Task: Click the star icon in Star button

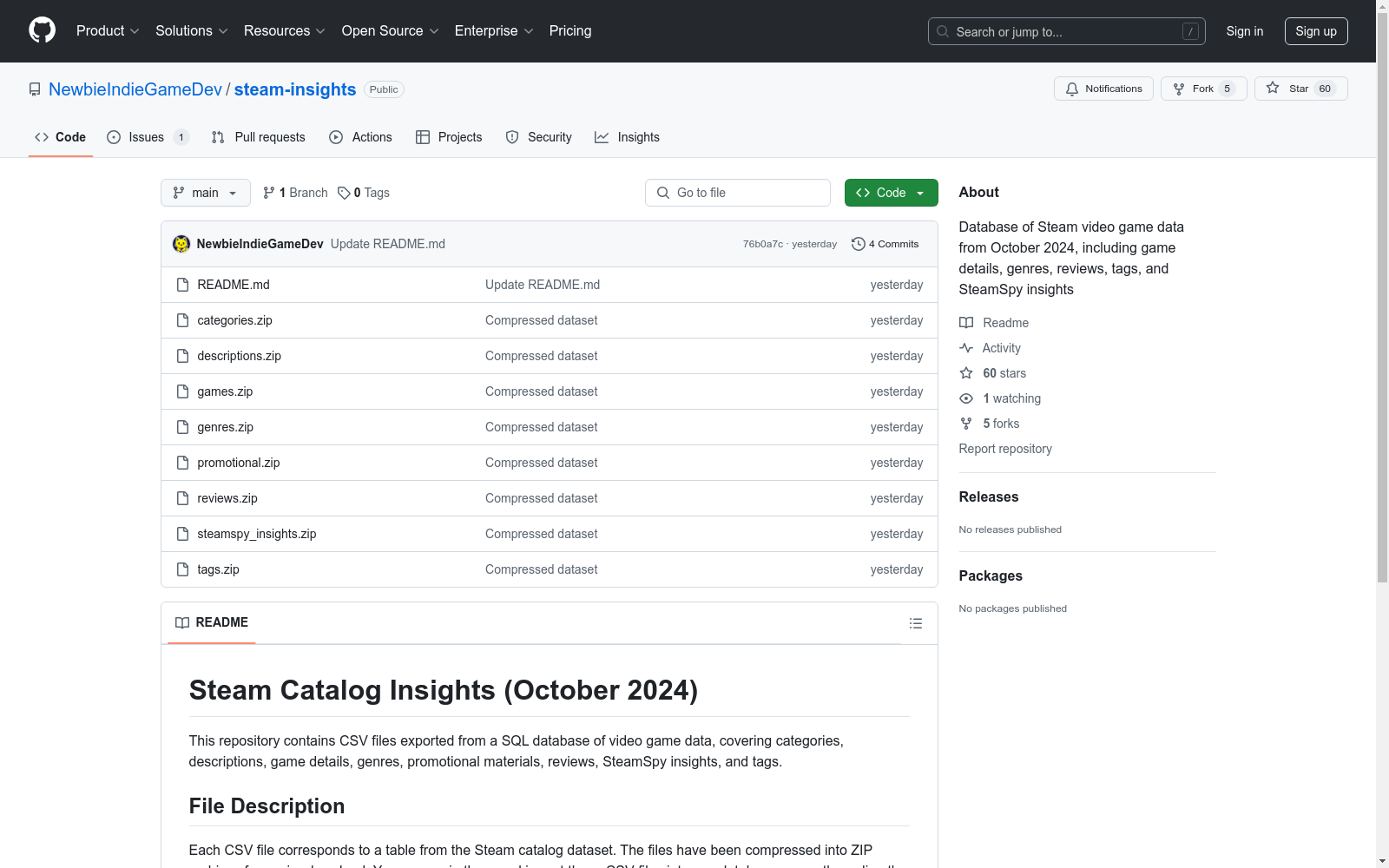Action: click(1273, 88)
